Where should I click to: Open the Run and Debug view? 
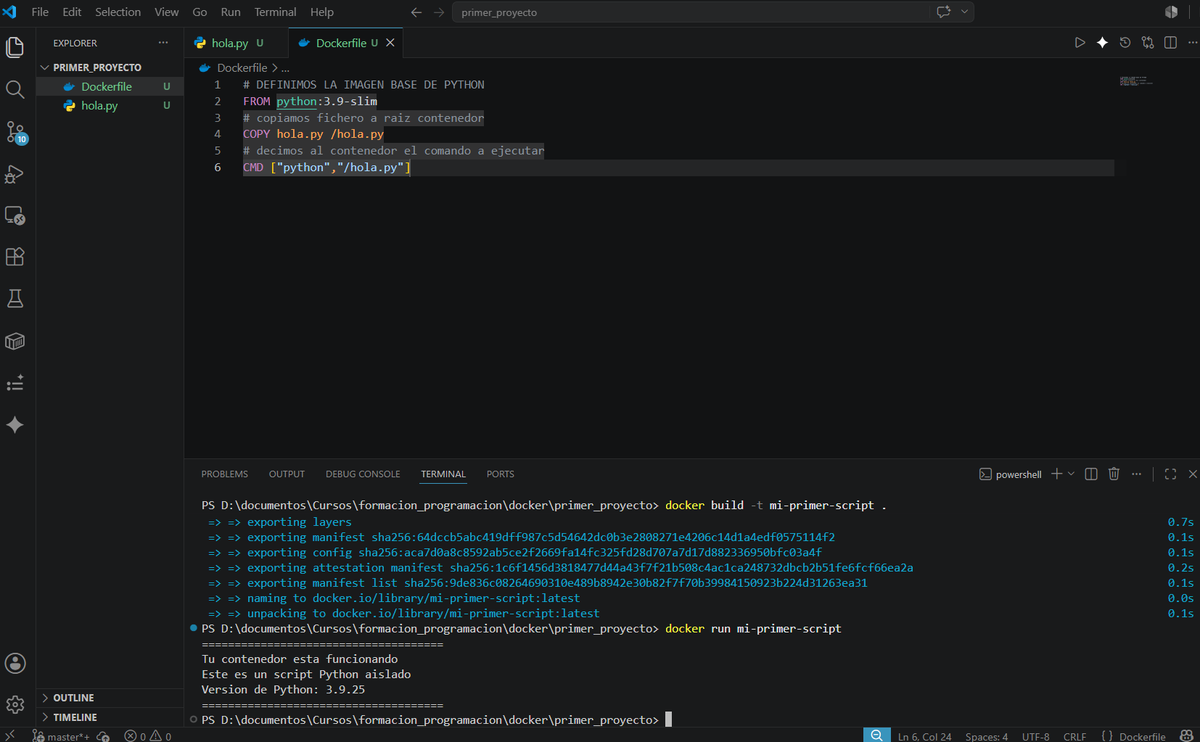[15, 174]
